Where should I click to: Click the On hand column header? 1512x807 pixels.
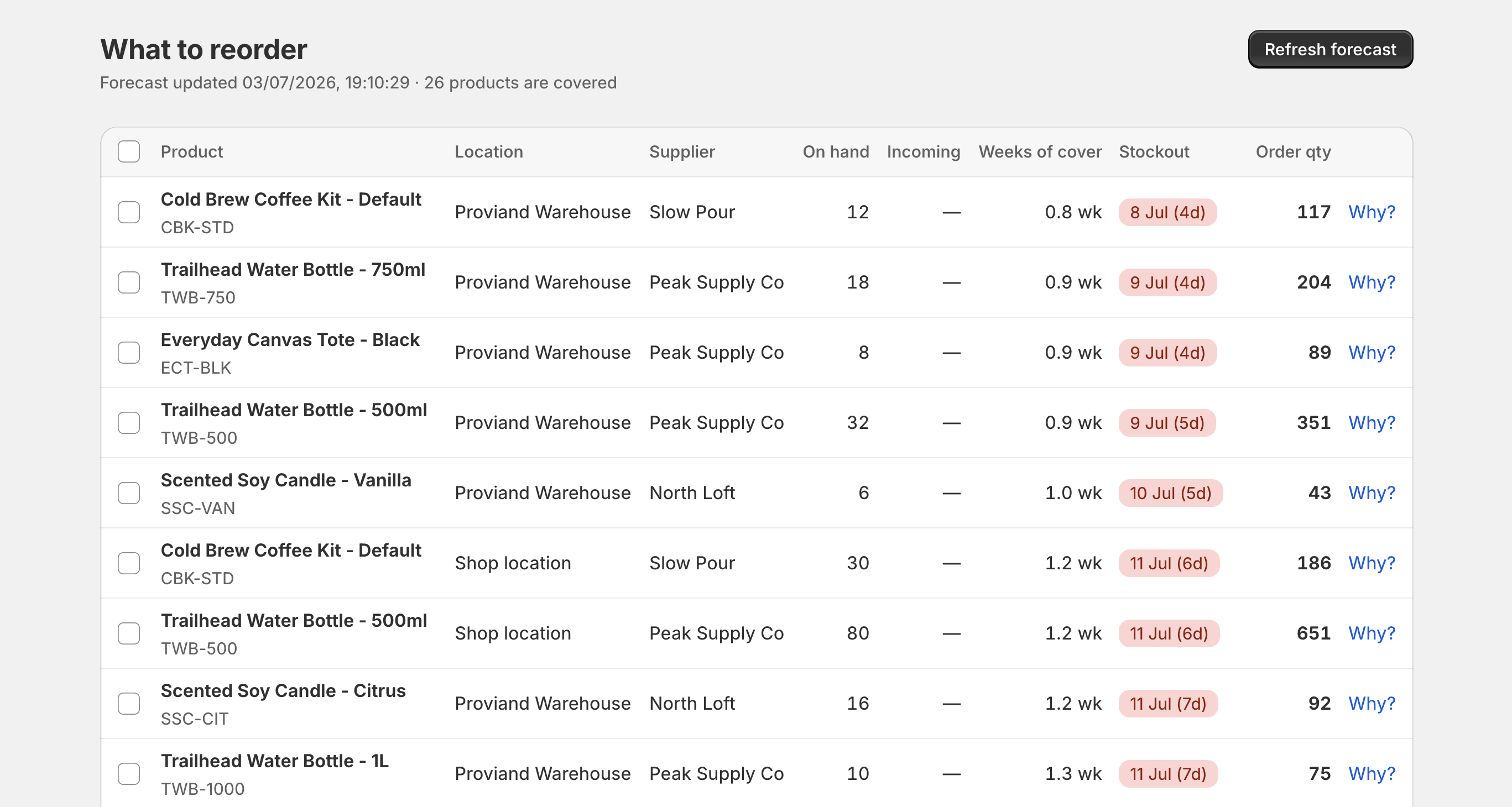pyautogui.click(x=836, y=152)
